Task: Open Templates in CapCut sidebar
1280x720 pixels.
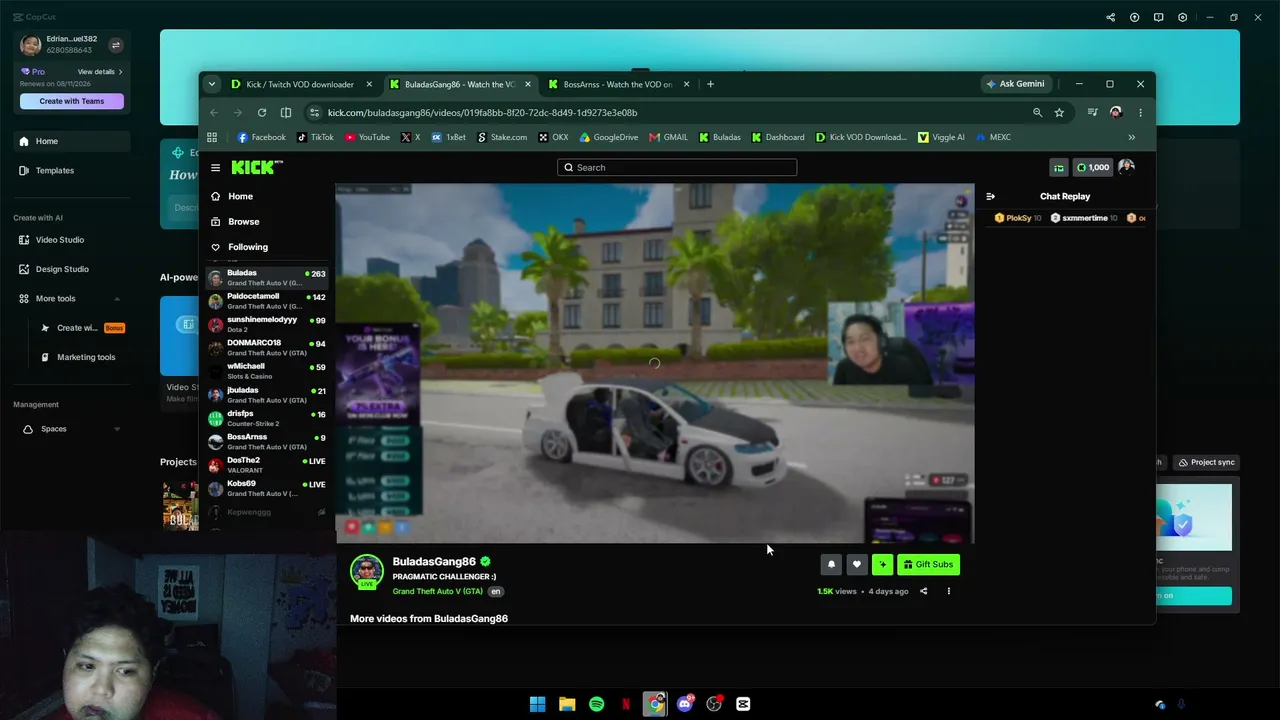Action: pos(70,170)
